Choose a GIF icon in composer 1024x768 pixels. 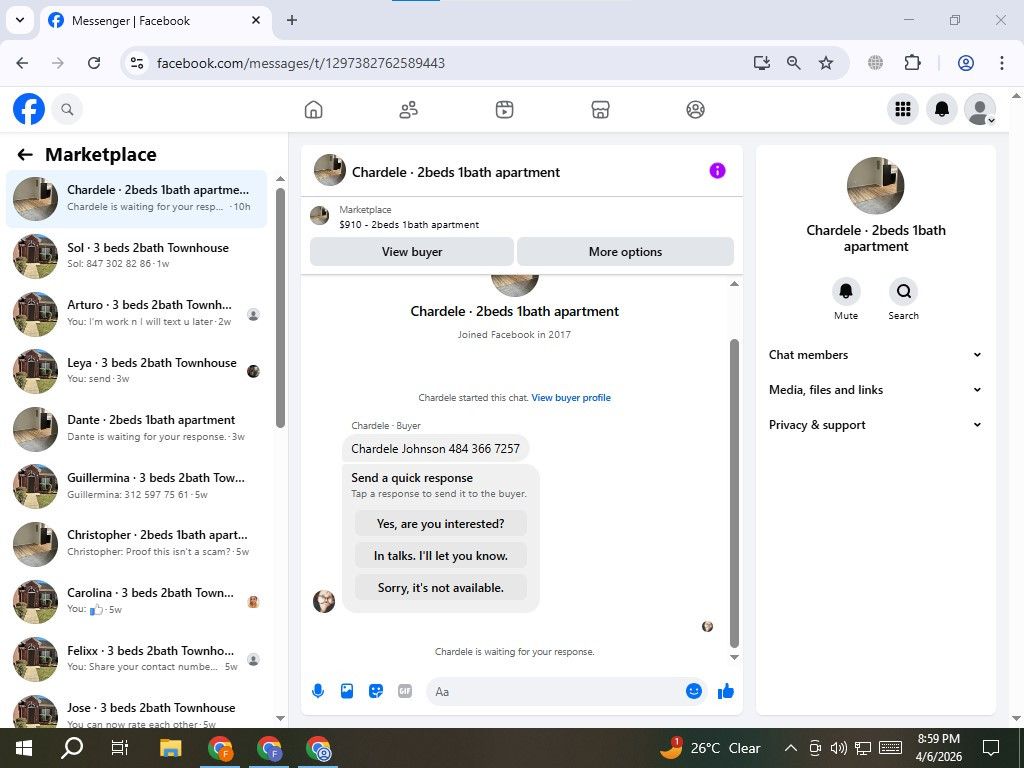point(405,691)
